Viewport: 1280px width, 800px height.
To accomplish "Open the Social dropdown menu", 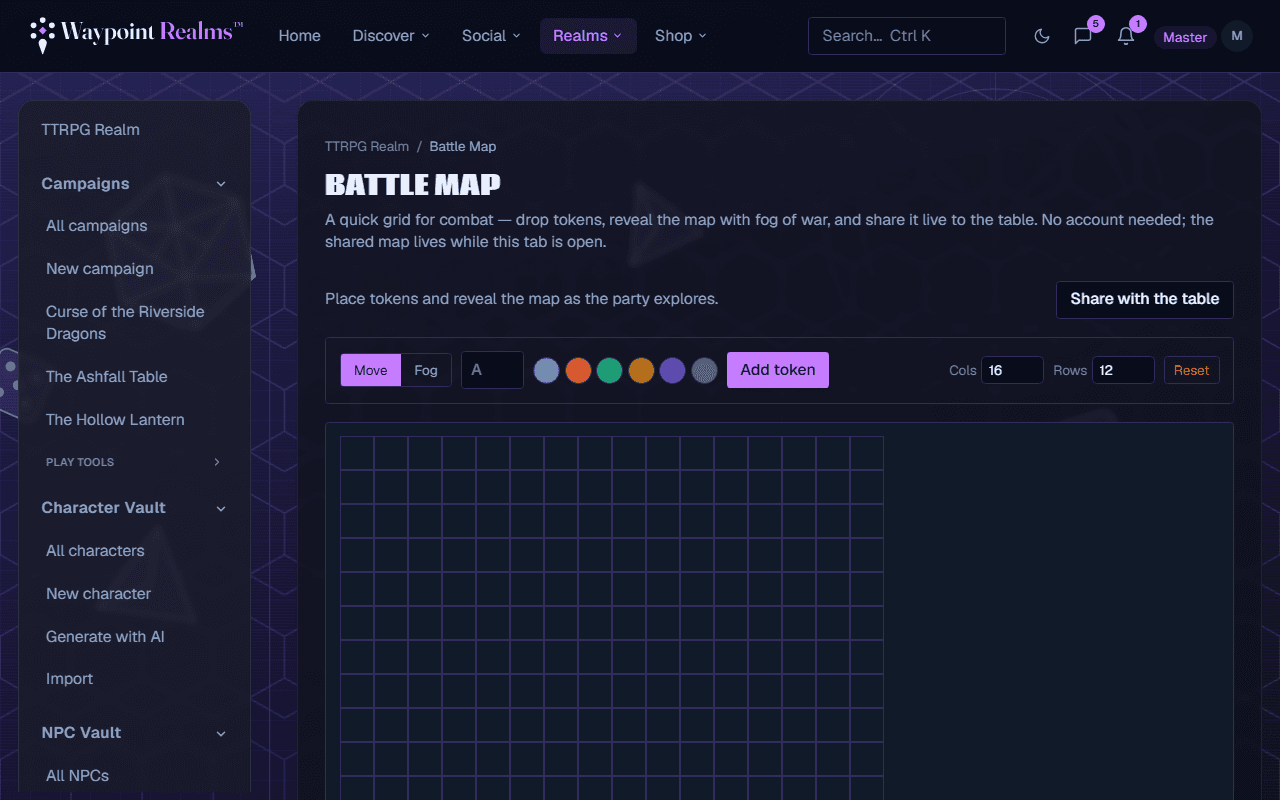I will (x=491, y=36).
